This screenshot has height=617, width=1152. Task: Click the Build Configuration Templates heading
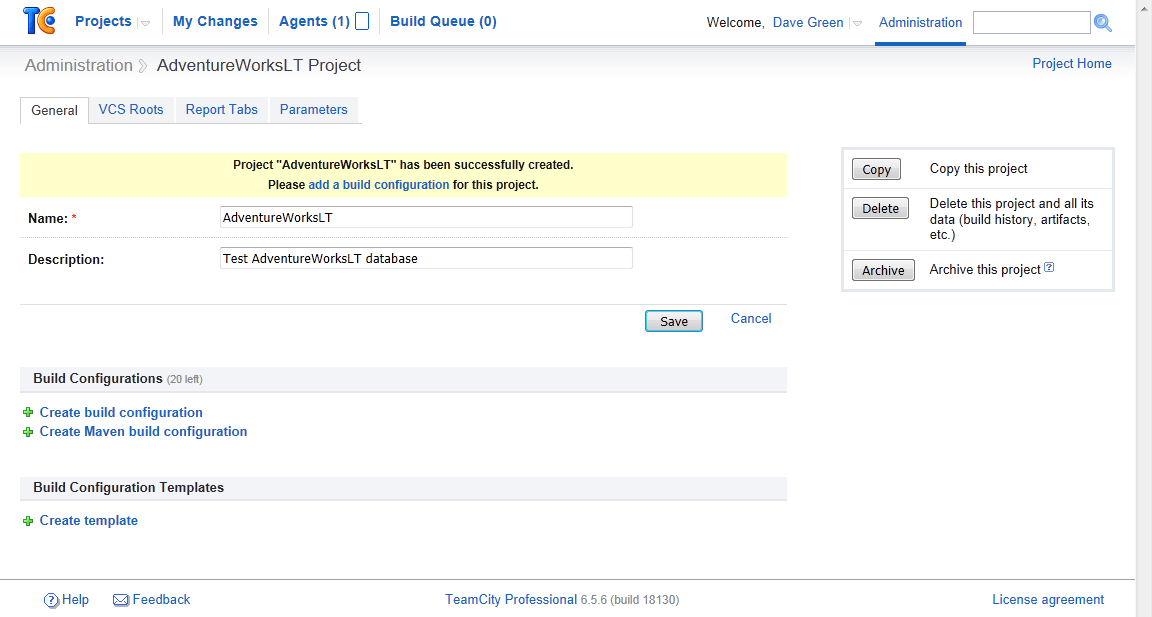click(129, 488)
